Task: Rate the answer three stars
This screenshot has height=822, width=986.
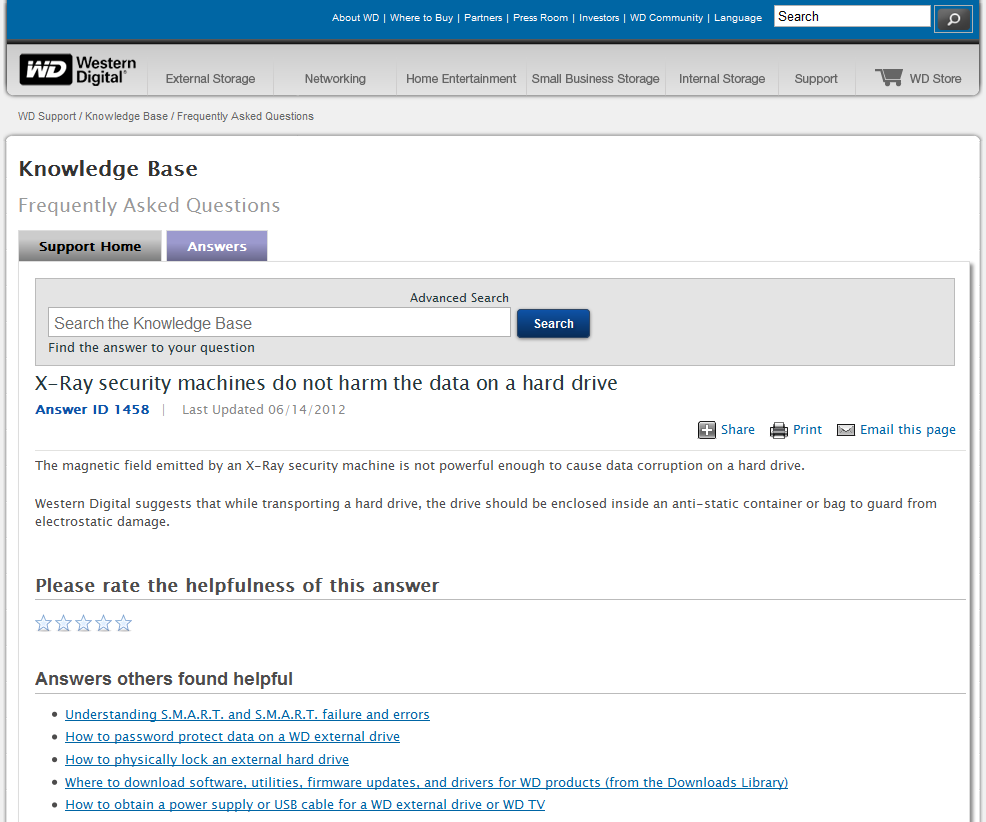Action: click(x=84, y=623)
